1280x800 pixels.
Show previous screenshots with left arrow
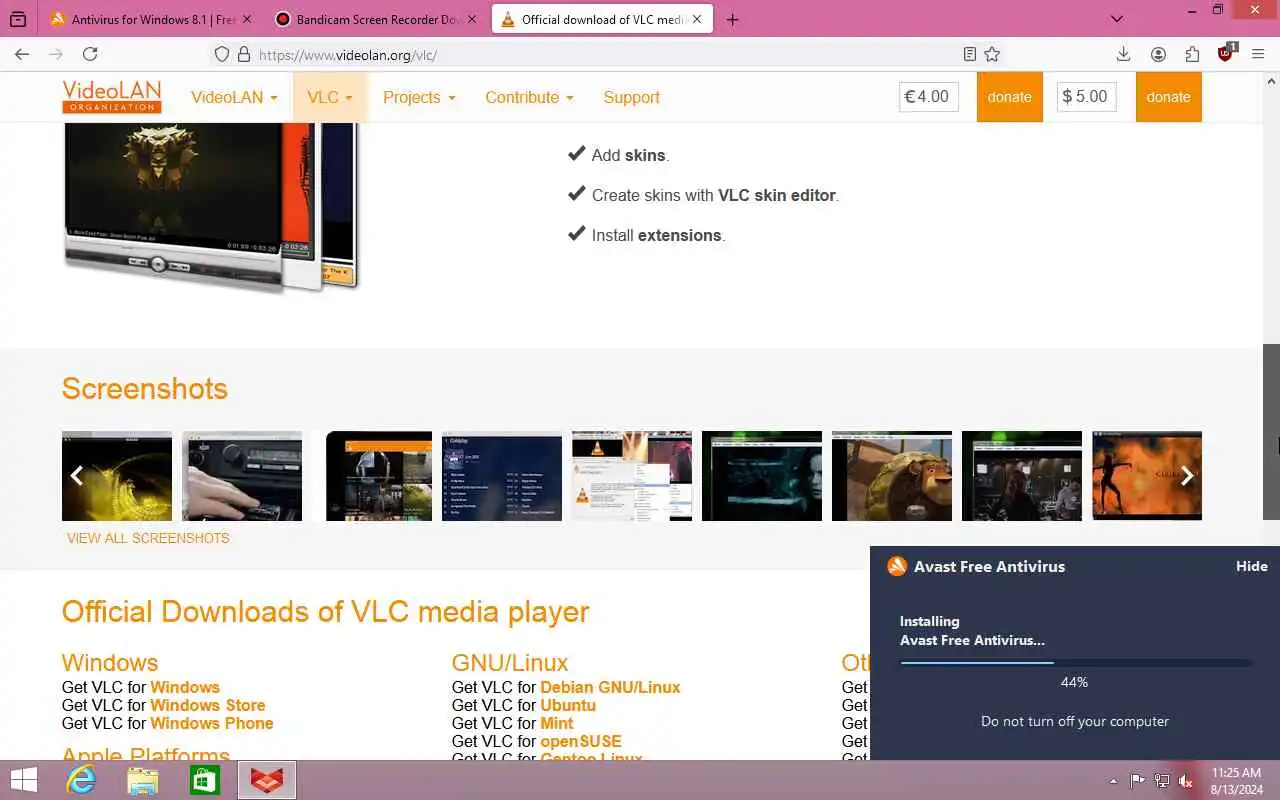(77, 476)
